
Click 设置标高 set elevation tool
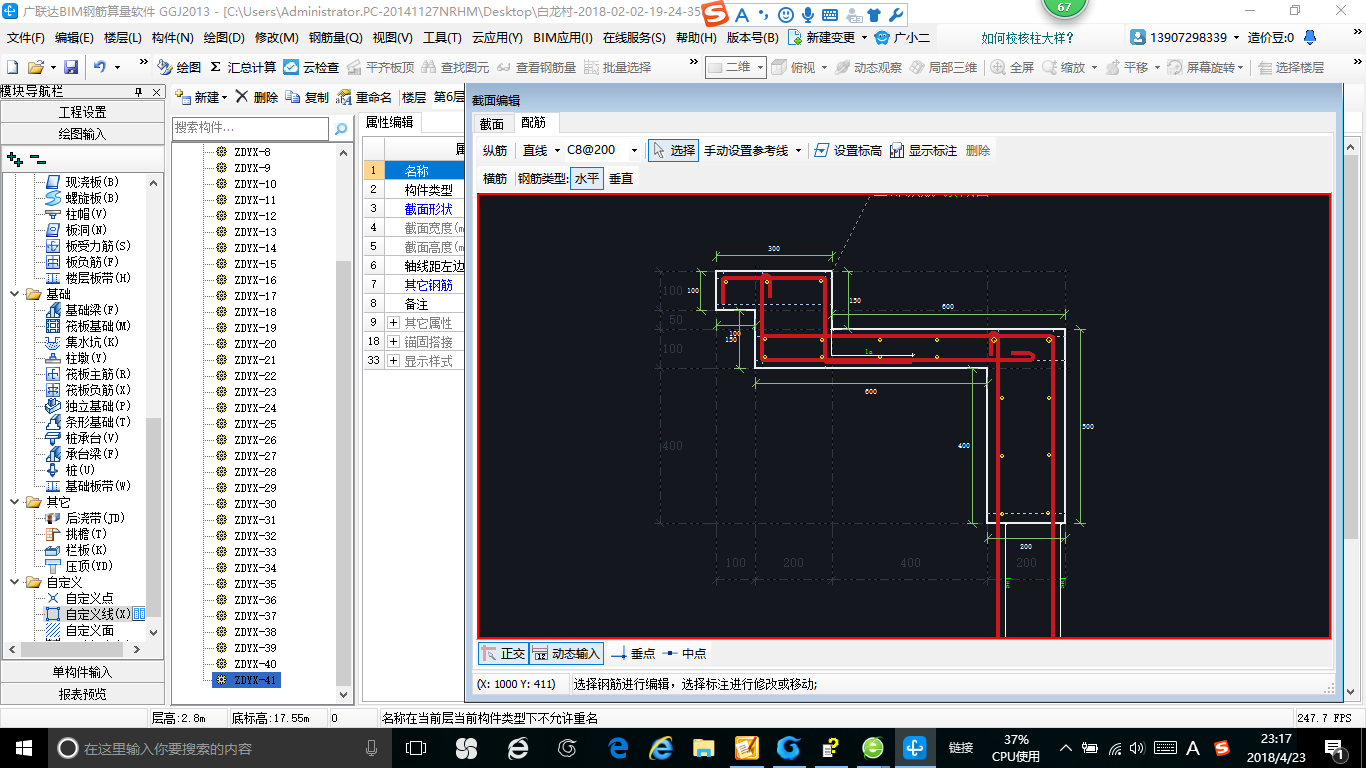point(848,150)
